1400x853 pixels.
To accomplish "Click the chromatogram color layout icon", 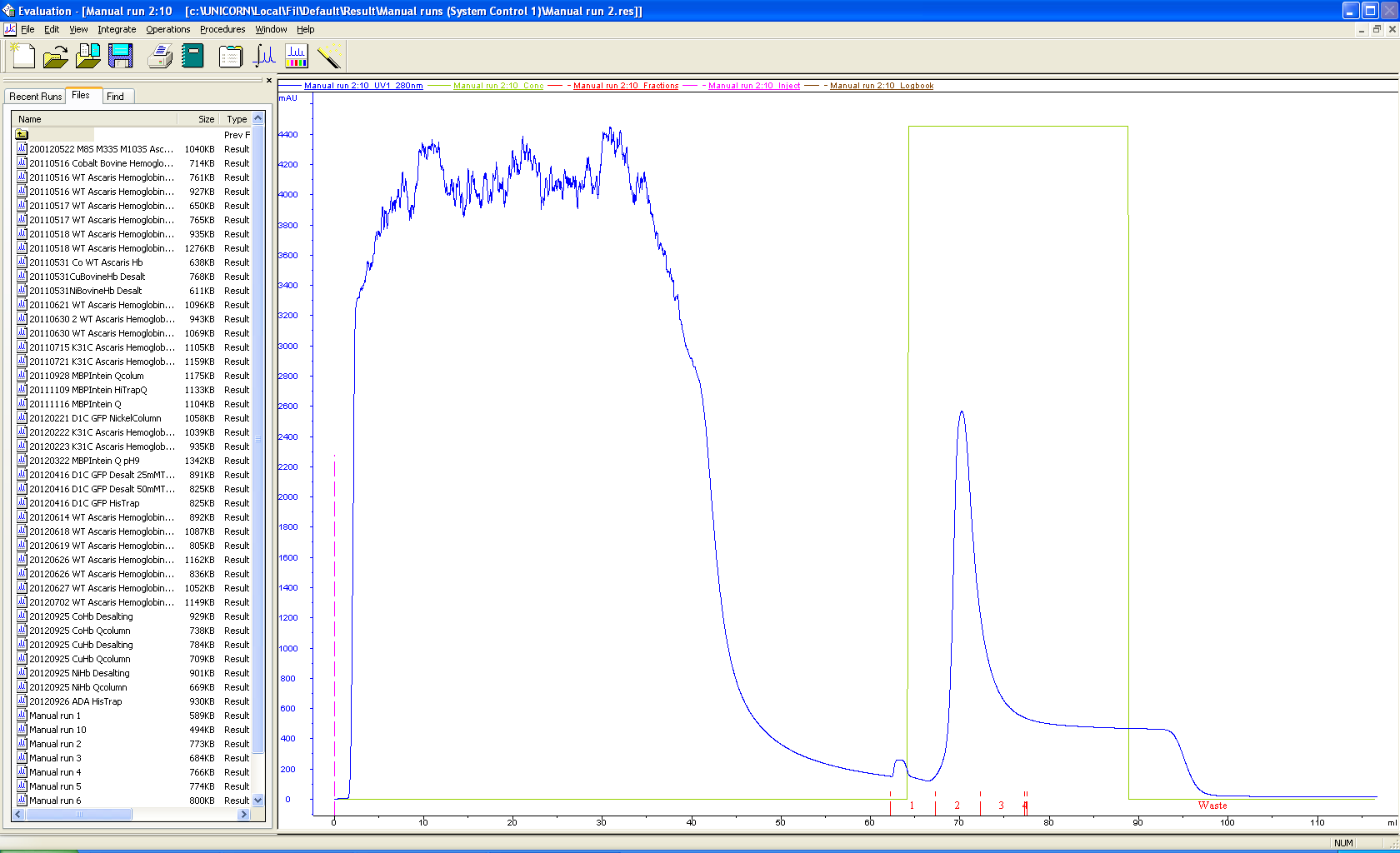I will (297, 56).
